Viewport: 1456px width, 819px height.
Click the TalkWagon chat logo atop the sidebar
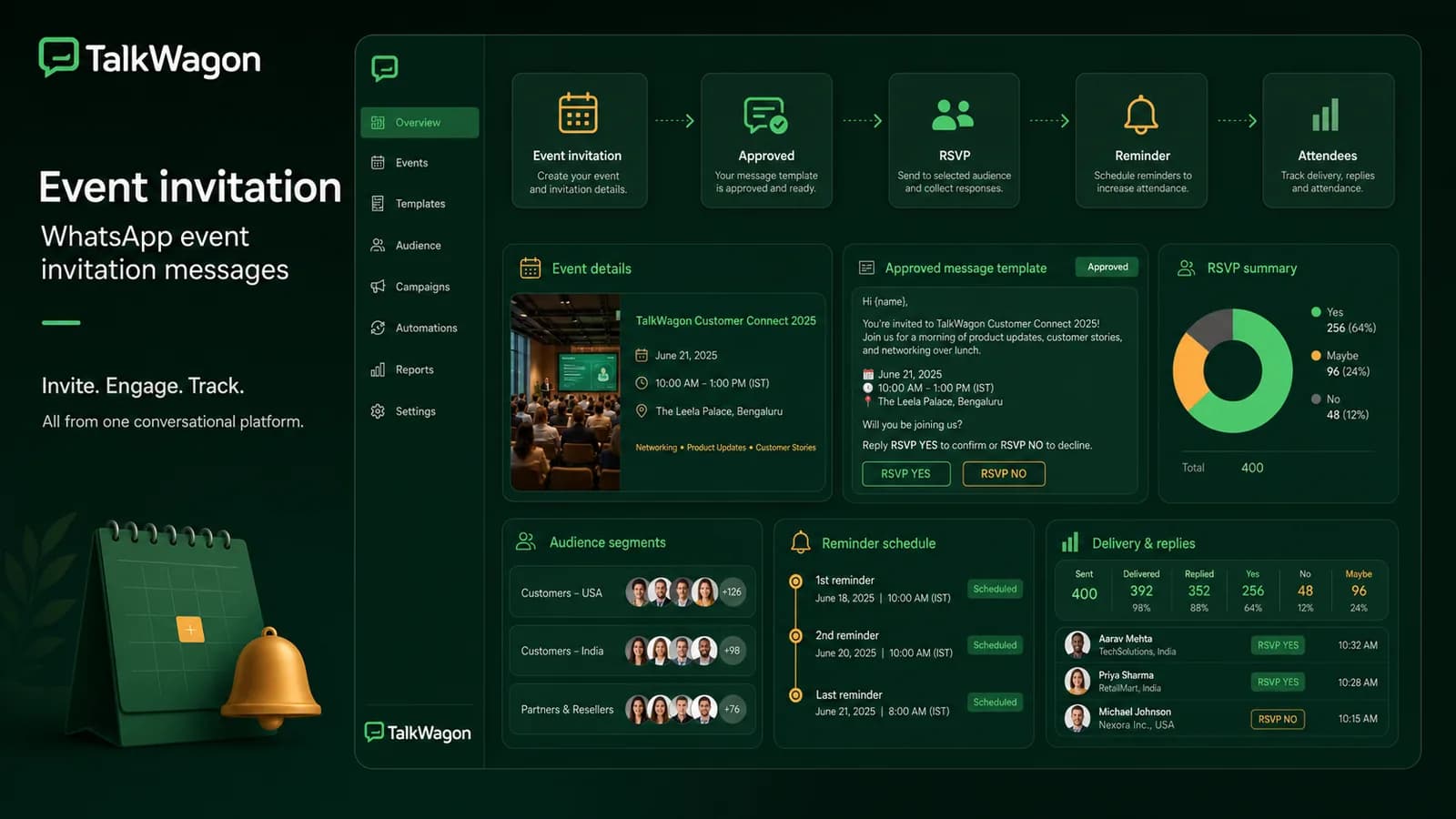385,68
